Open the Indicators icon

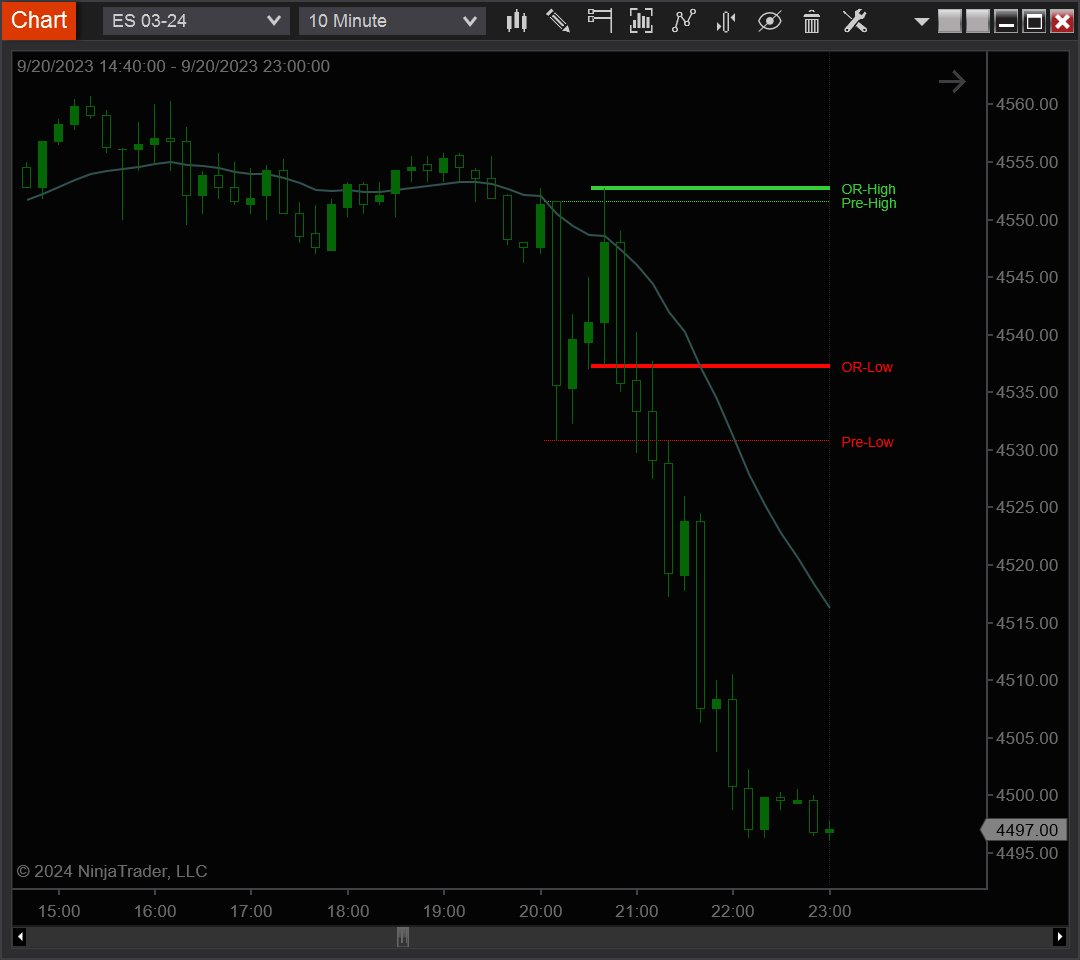click(x=684, y=21)
